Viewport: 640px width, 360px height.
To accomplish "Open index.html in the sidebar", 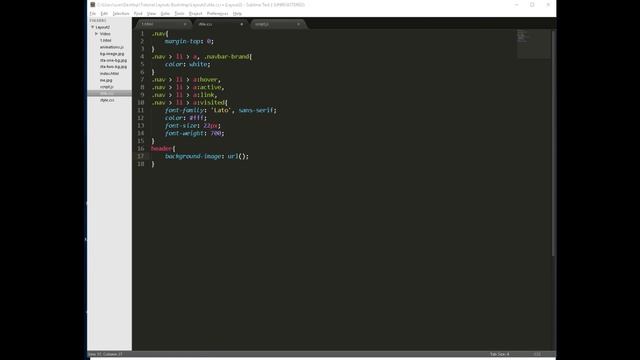I will tap(109, 73).
